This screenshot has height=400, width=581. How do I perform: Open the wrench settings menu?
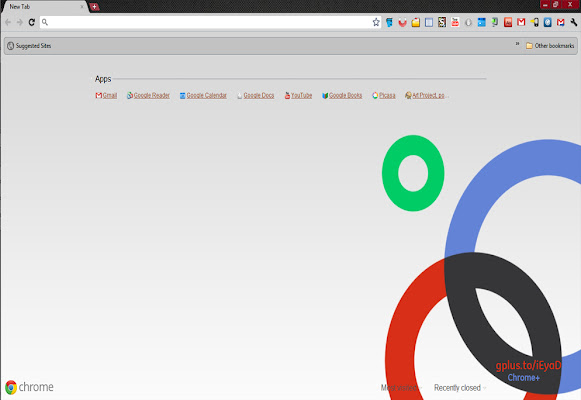click(574, 23)
